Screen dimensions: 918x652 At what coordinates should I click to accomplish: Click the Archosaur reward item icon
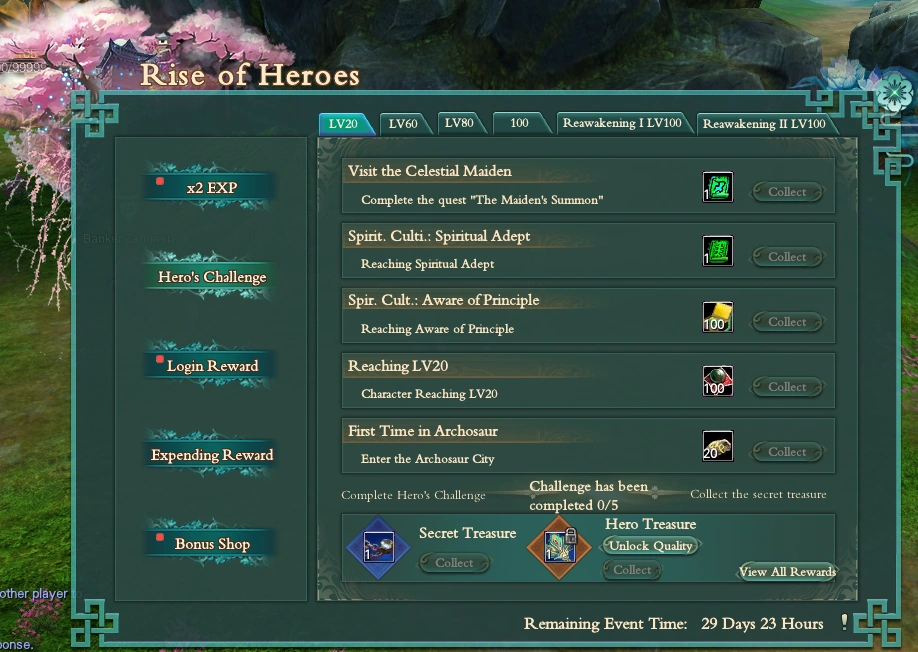718,447
